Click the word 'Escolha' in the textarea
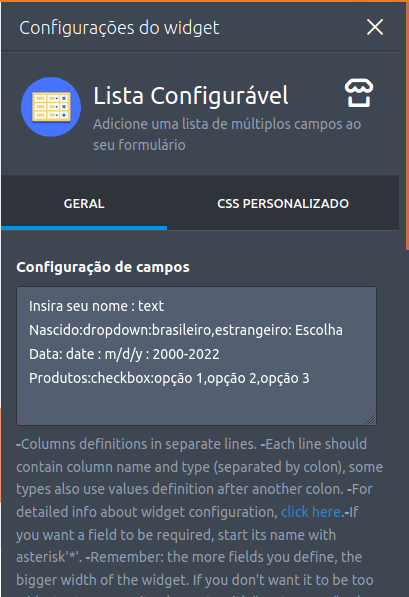The height and width of the screenshot is (597, 409). tap(319, 330)
